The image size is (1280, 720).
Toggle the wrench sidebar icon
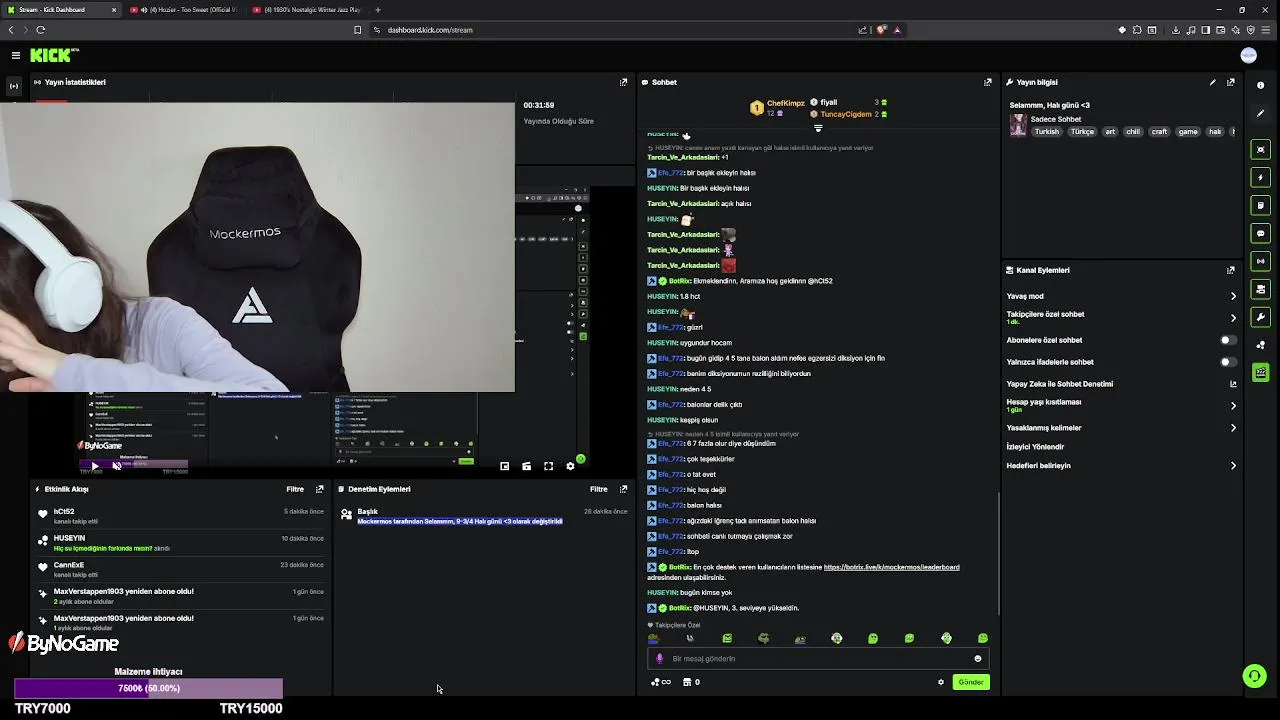pyautogui.click(x=1260, y=317)
